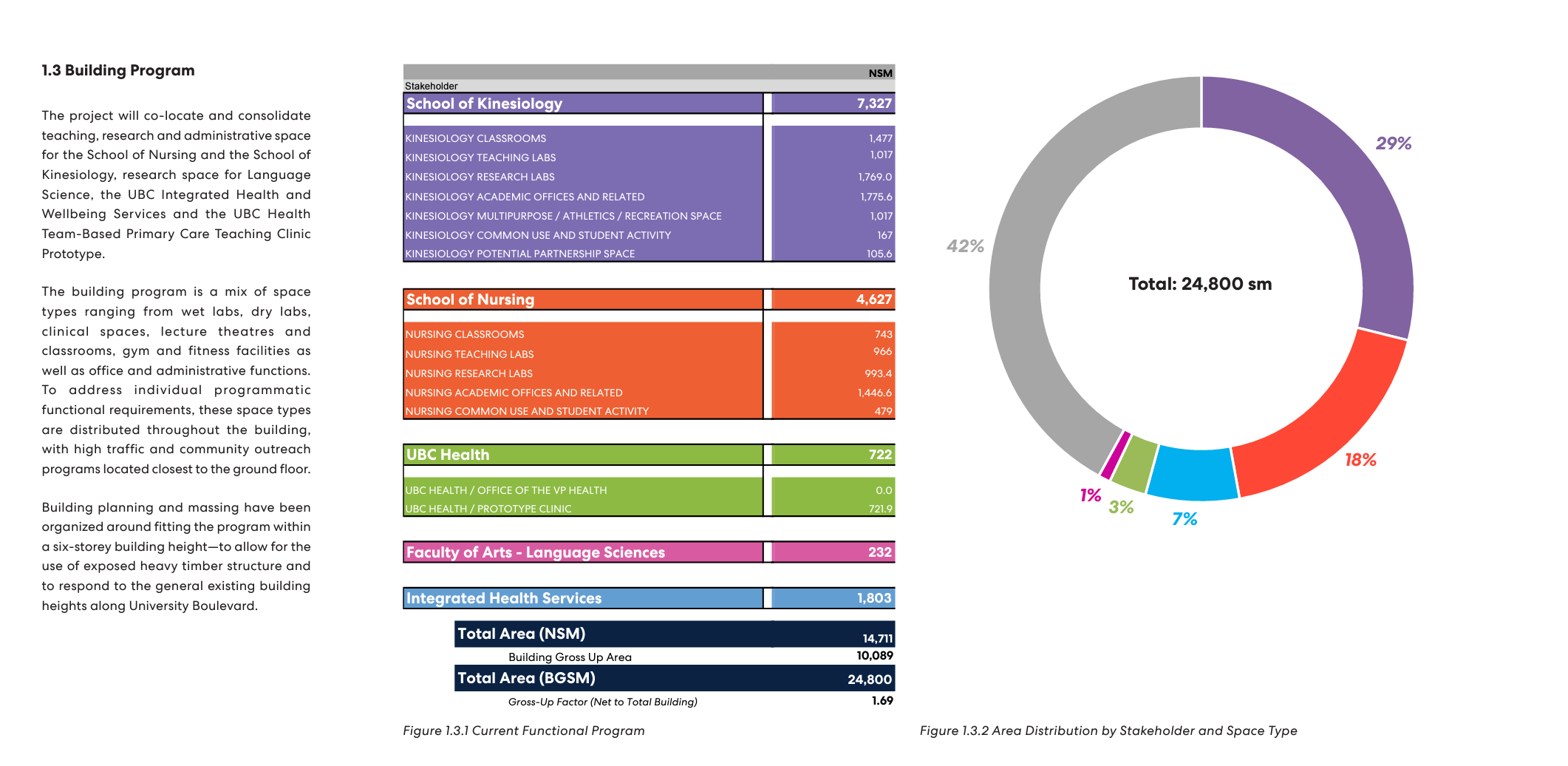Click the NURSING CLASSROOMS row
This screenshot has height=766, width=1568.
649,334
